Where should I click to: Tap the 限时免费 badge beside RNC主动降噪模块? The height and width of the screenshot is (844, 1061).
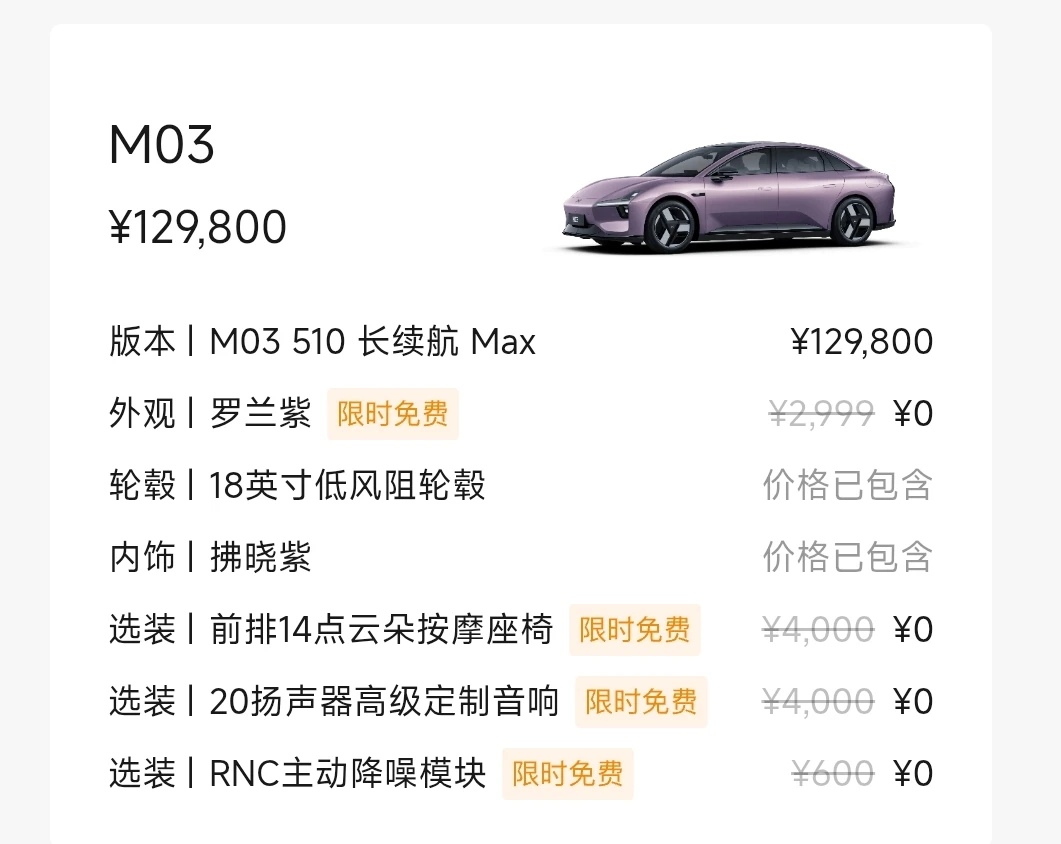[568, 774]
